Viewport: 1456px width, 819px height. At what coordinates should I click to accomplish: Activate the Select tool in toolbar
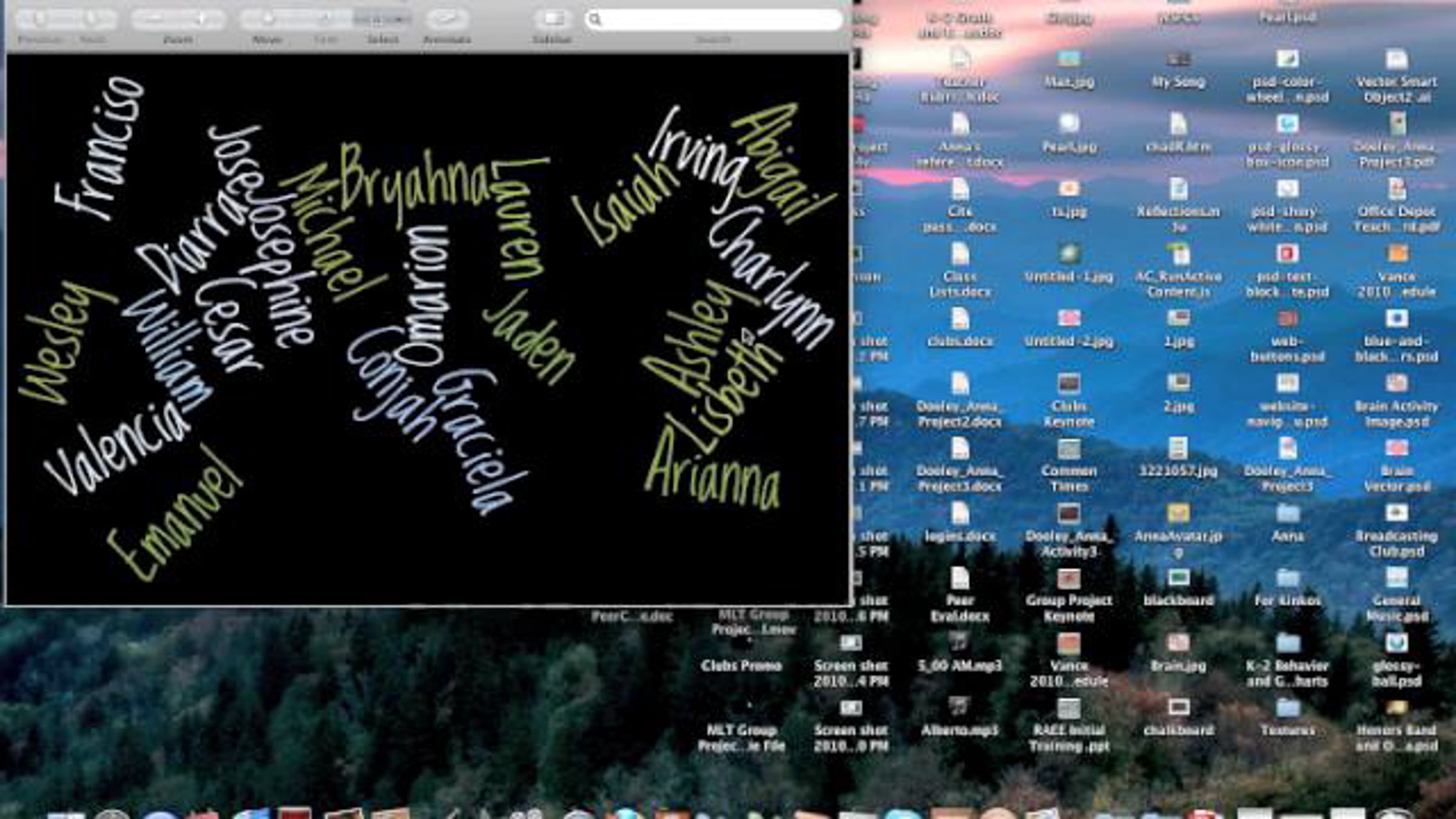coord(375,19)
